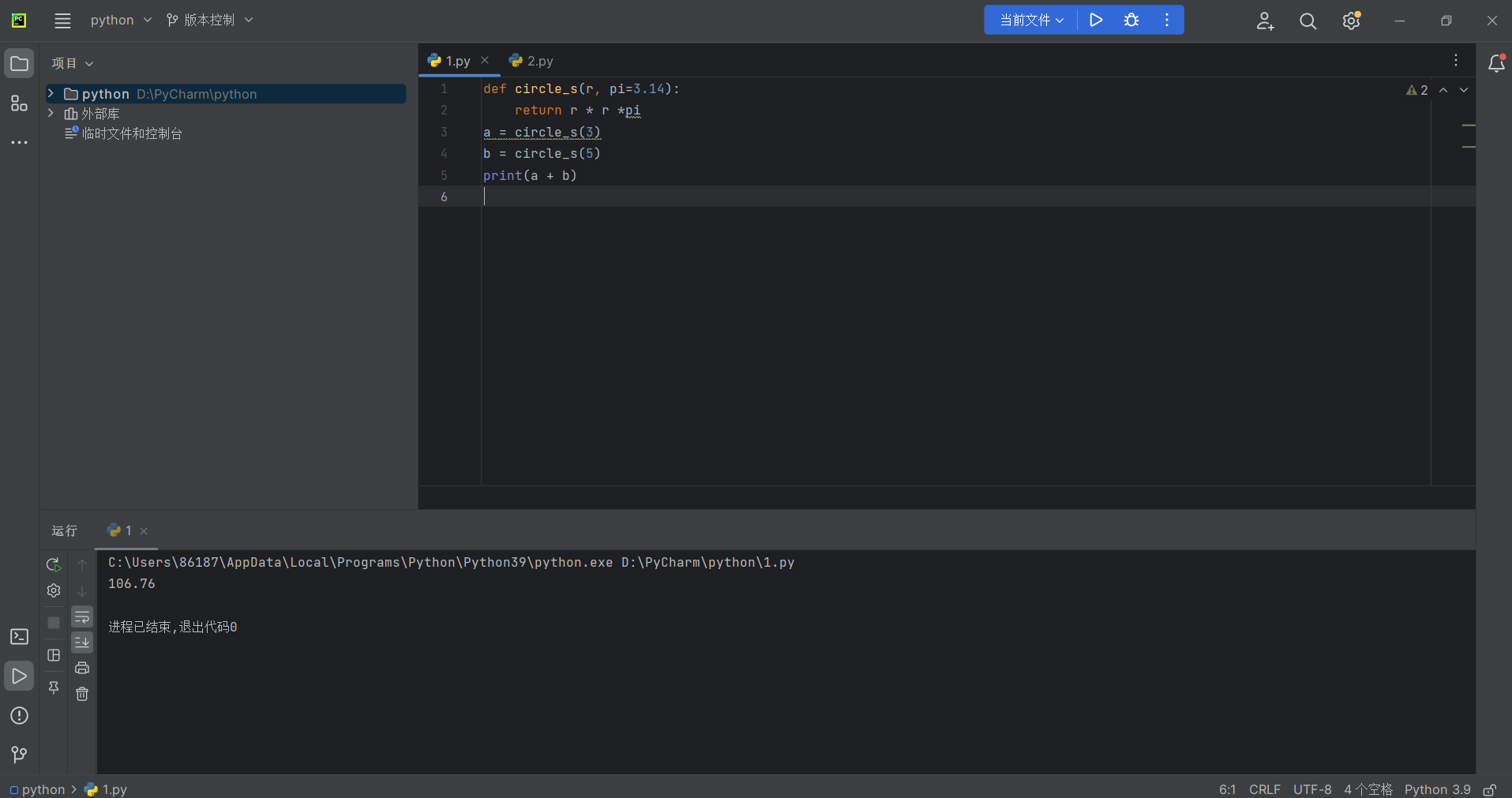Go to next highlighted problem arrow
This screenshot has height=798, width=1512.
point(1464,90)
